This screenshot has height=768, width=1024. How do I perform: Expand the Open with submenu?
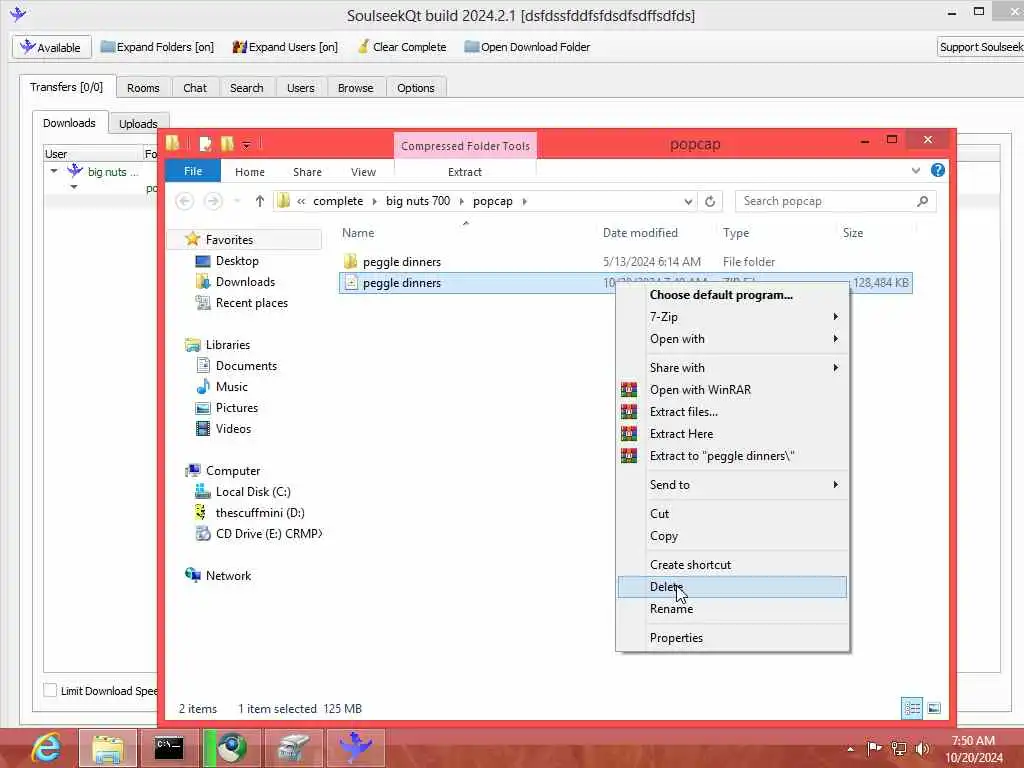pyautogui.click(x=731, y=339)
